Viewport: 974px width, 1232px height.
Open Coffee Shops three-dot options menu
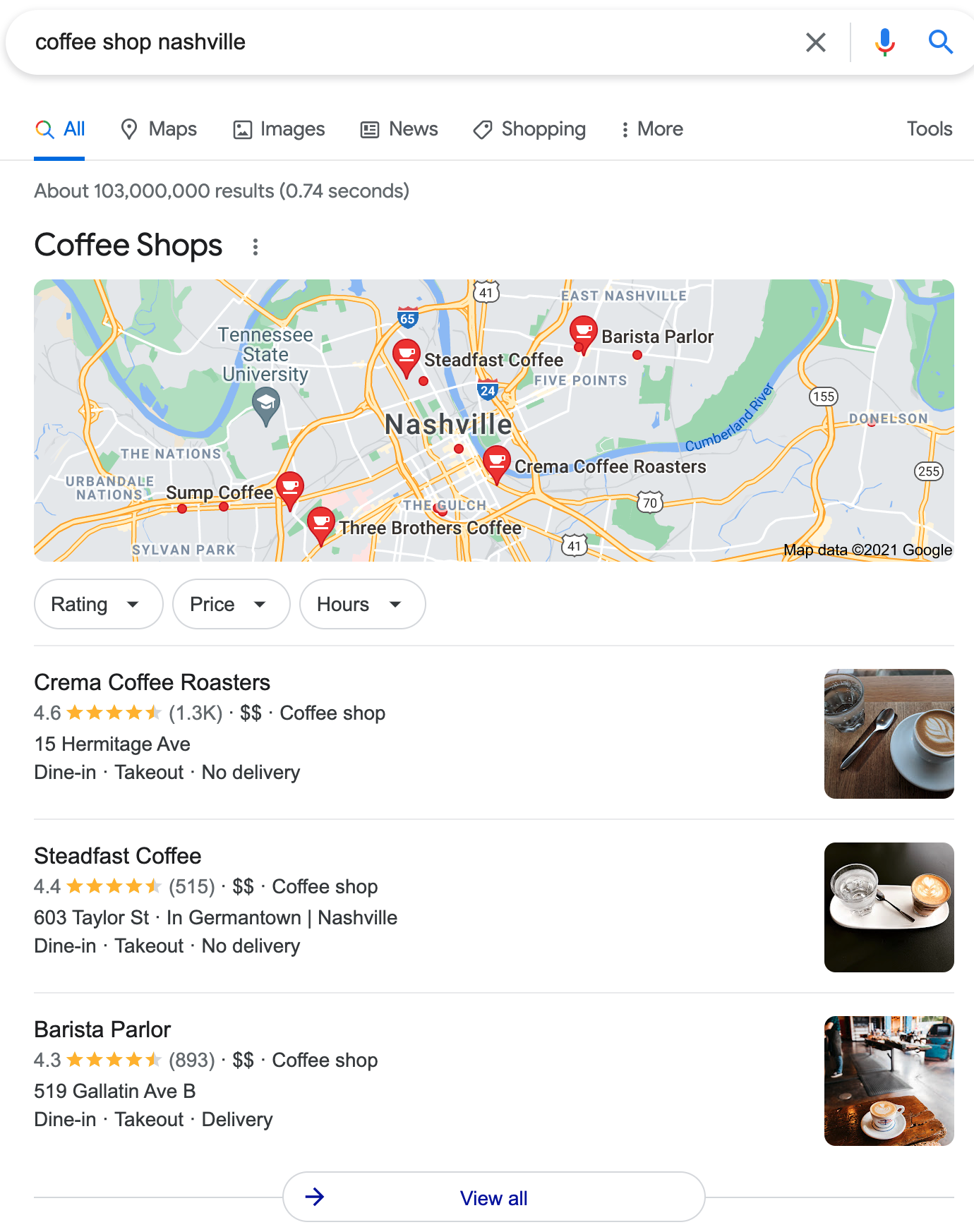[x=255, y=247]
